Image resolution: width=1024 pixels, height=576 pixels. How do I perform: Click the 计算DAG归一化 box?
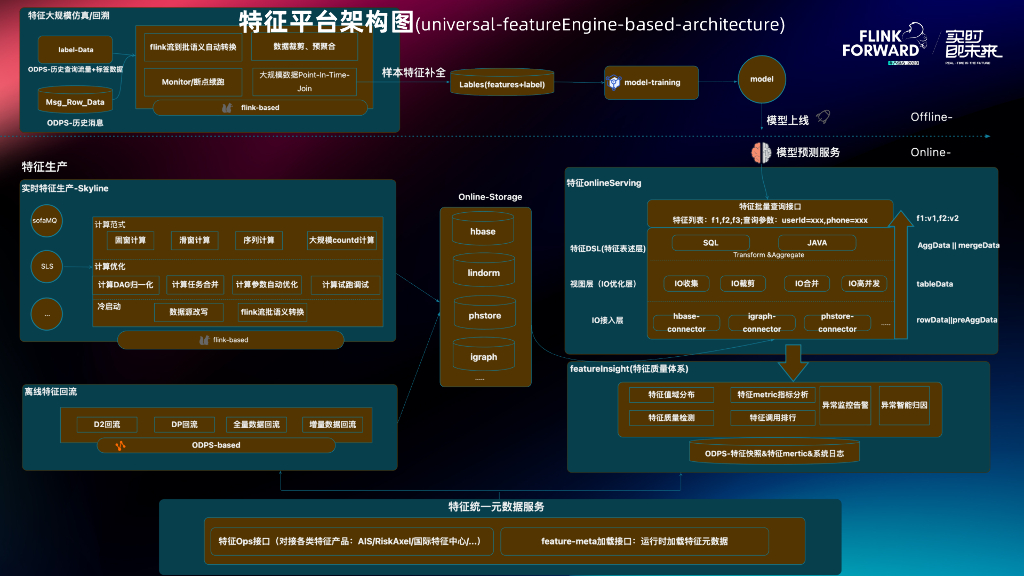click(125, 285)
